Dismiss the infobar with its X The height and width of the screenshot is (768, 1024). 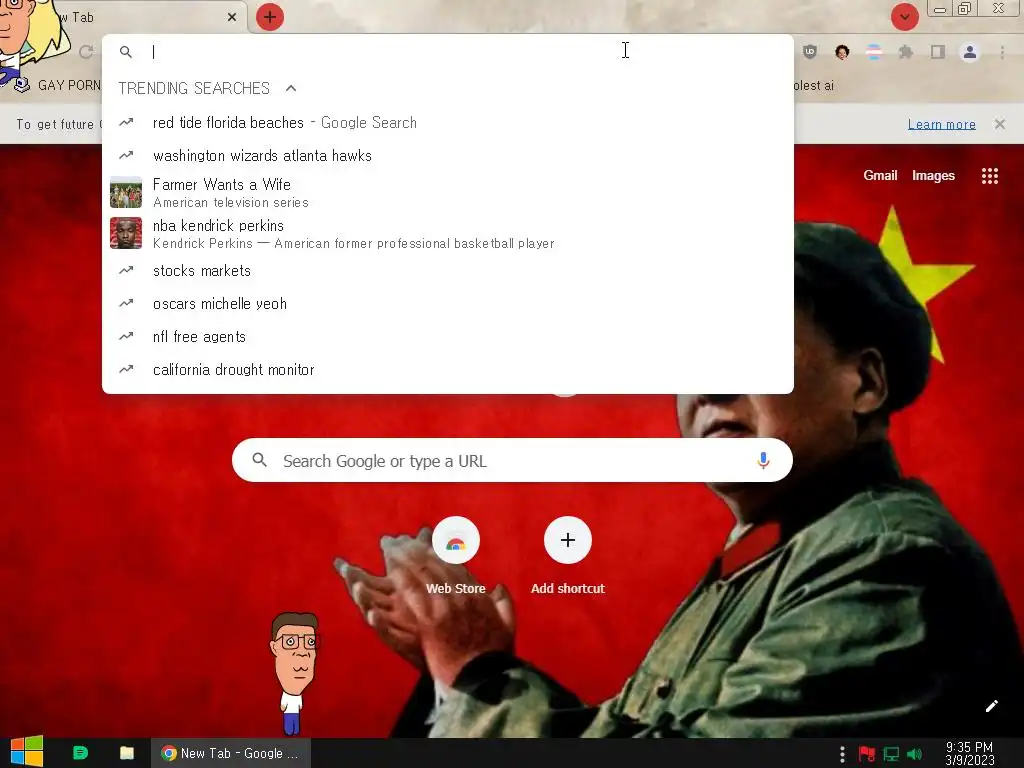tap(1000, 124)
